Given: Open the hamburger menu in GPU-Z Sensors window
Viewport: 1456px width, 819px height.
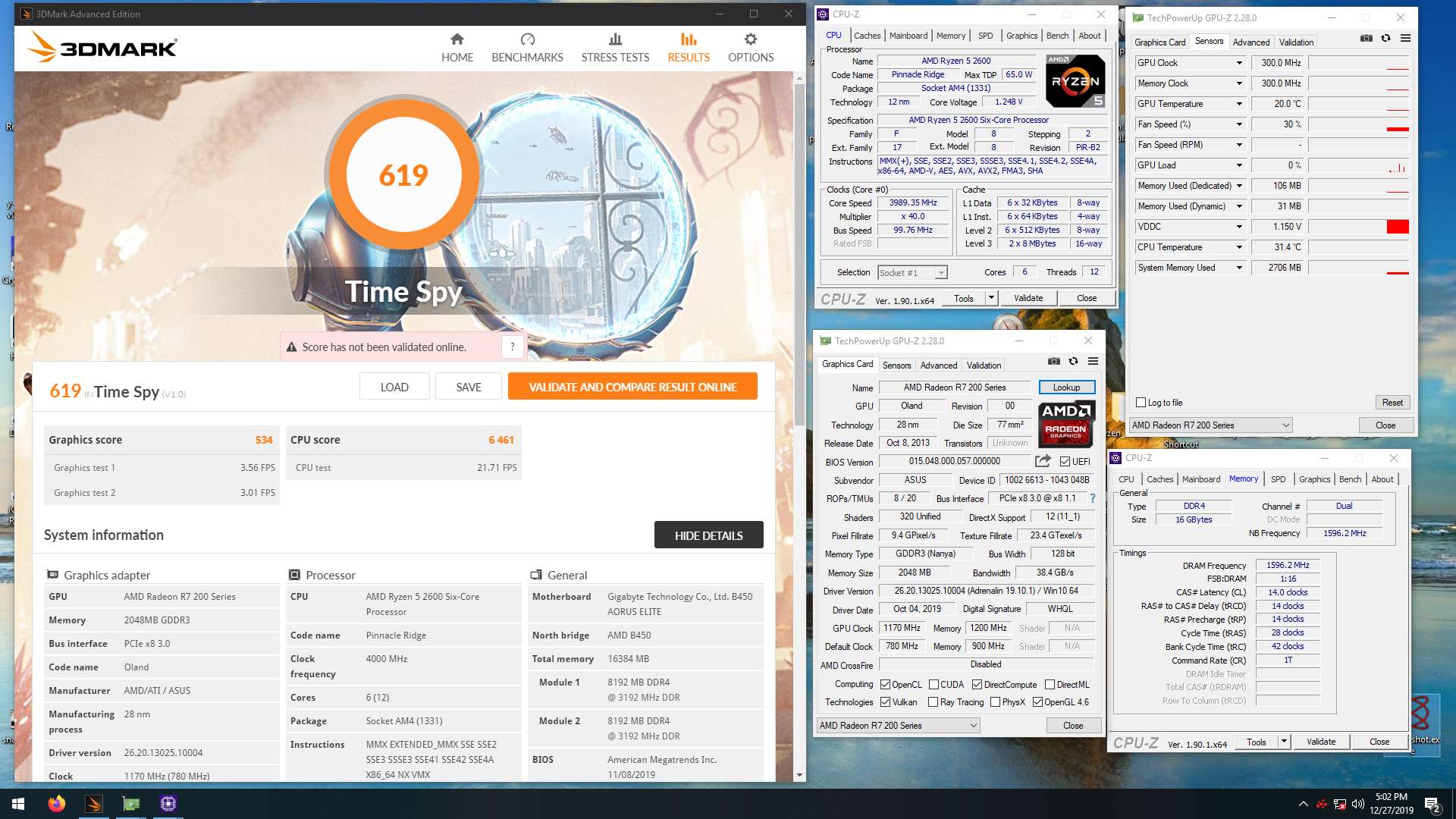Looking at the screenshot, I should (x=1405, y=38).
